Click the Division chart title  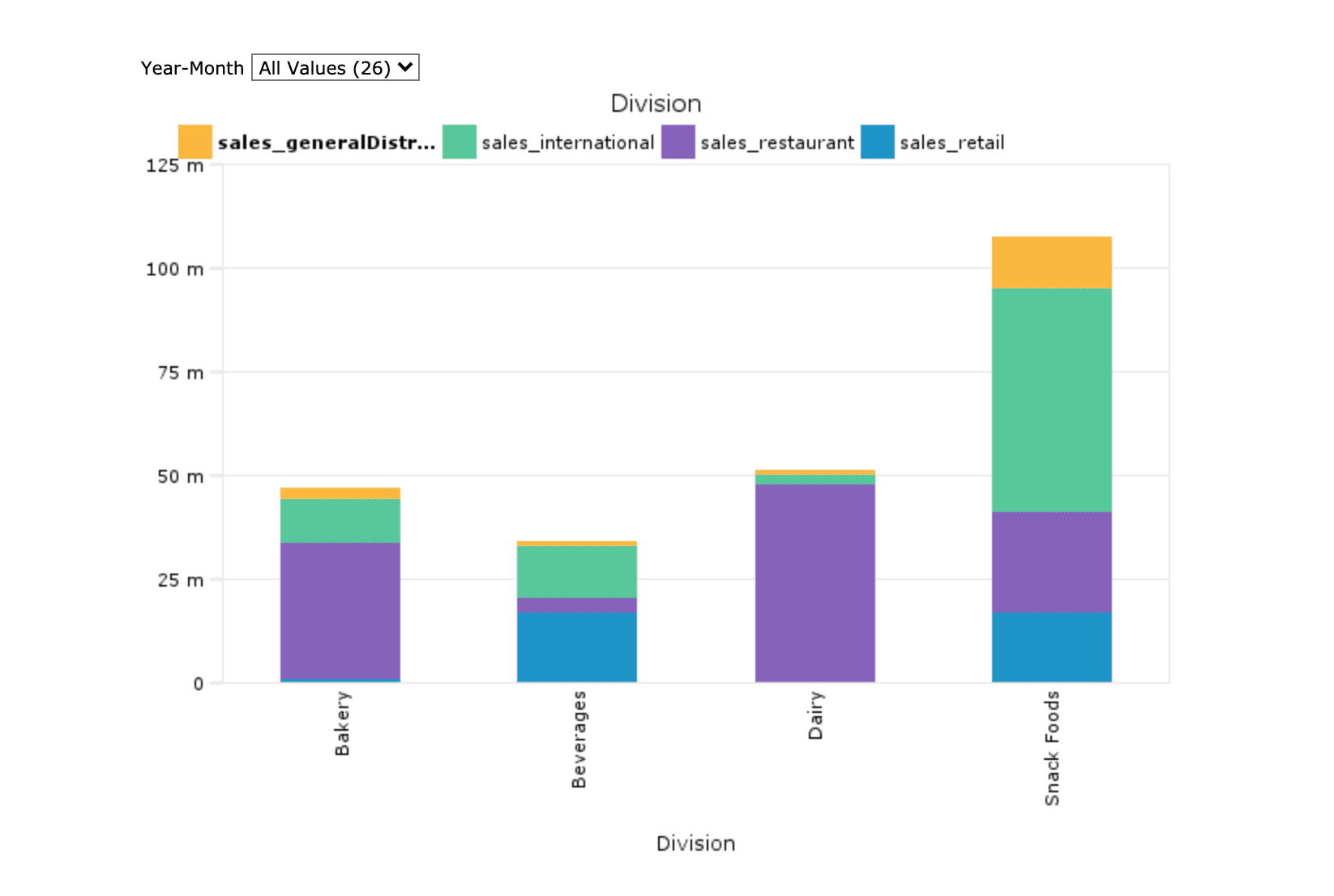coord(656,104)
